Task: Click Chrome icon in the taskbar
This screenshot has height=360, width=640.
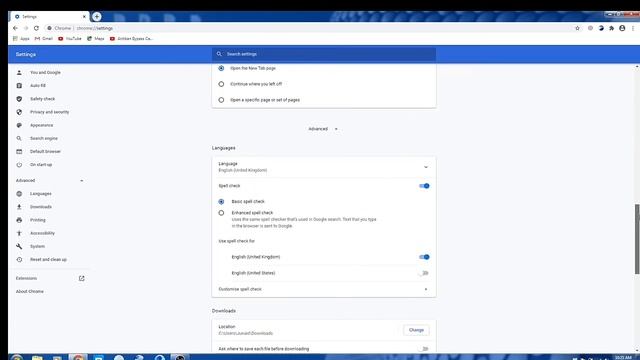Action: (78, 357)
